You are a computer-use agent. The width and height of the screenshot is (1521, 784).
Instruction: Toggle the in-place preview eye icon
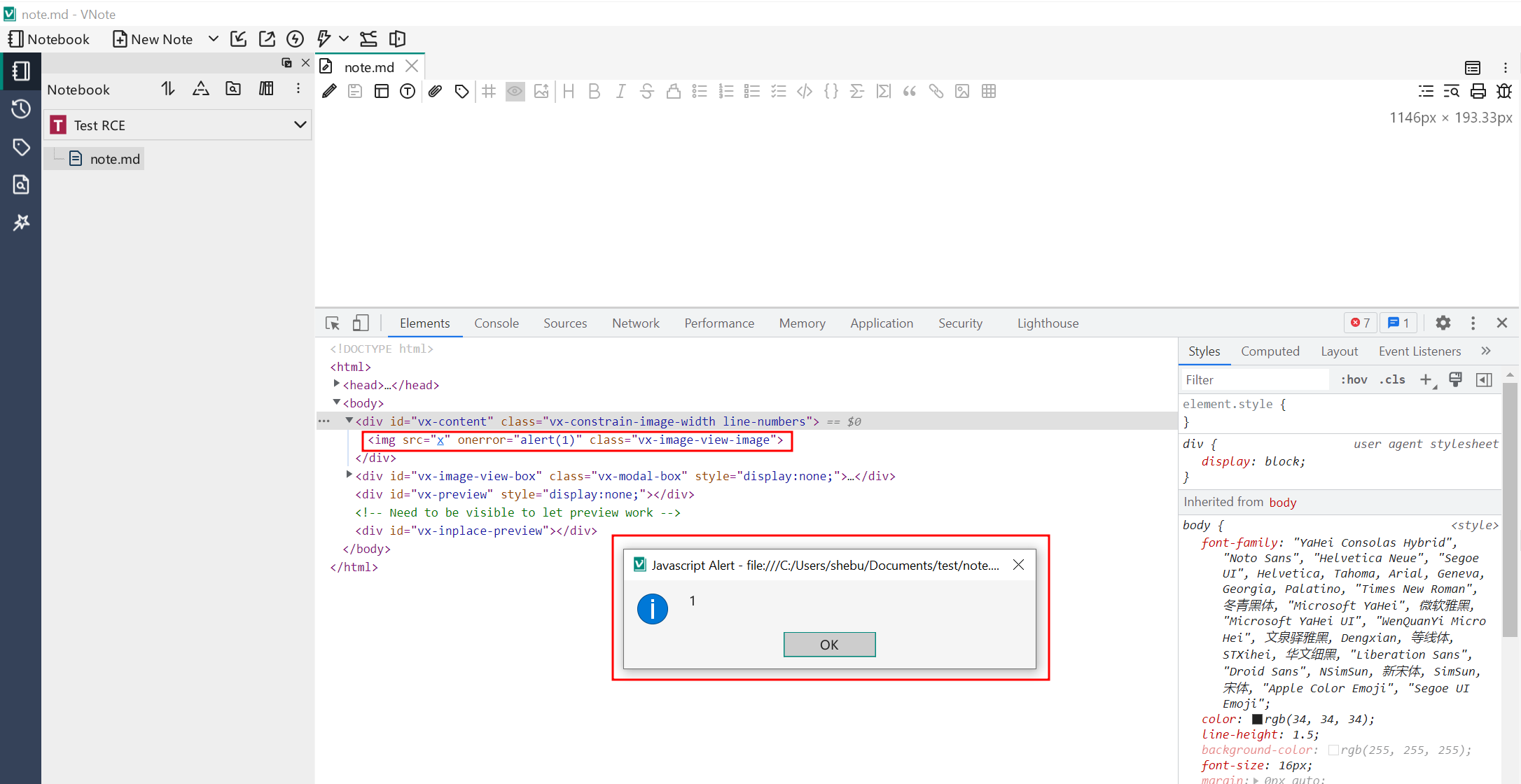pyautogui.click(x=515, y=91)
